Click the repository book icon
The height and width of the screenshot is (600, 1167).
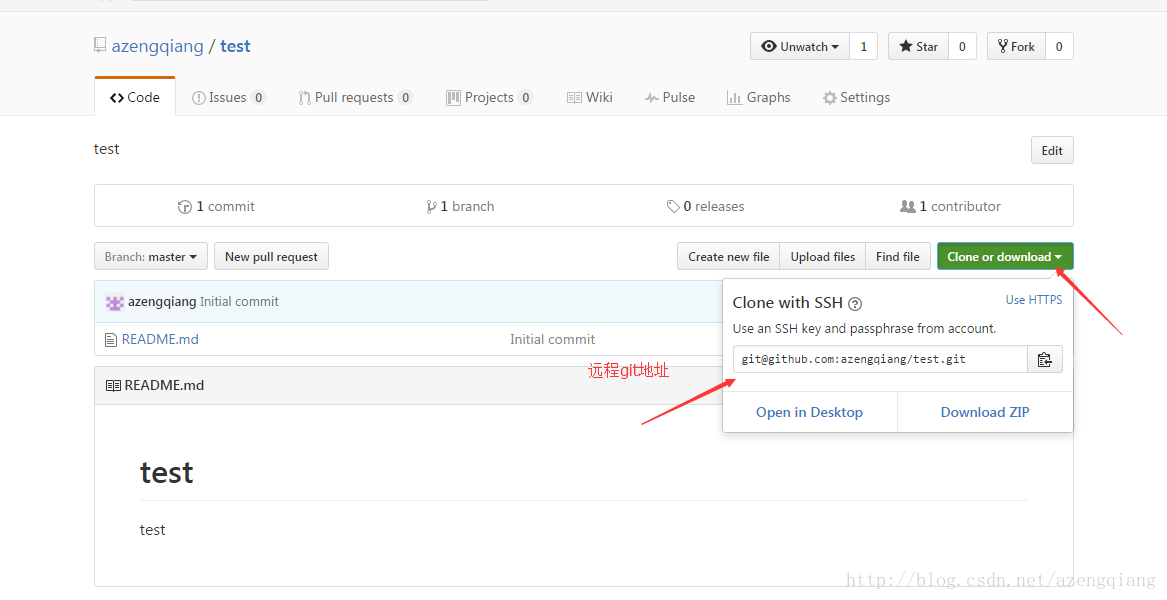coord(100,45)
